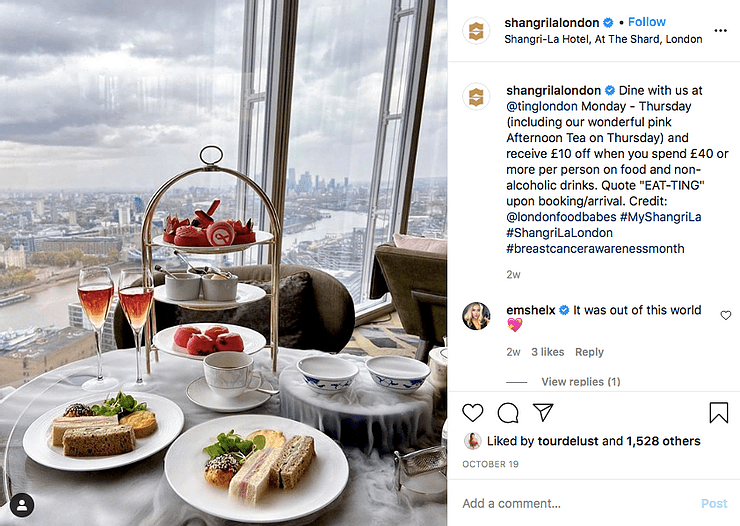View the 1,528 others likes list
This screenshot has width=740, height=526.
coord(663,441)
